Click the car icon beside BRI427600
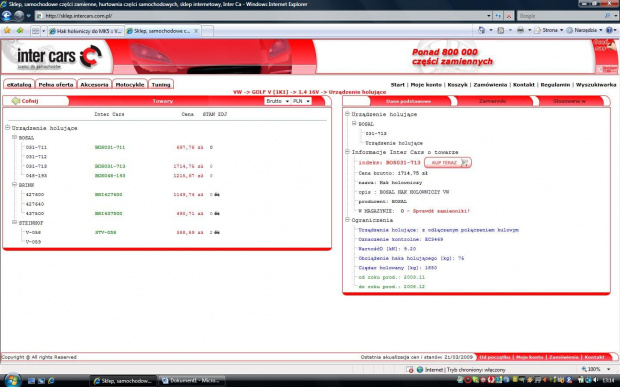The width and height of the screenshot is (620, 387). (217, 194)
